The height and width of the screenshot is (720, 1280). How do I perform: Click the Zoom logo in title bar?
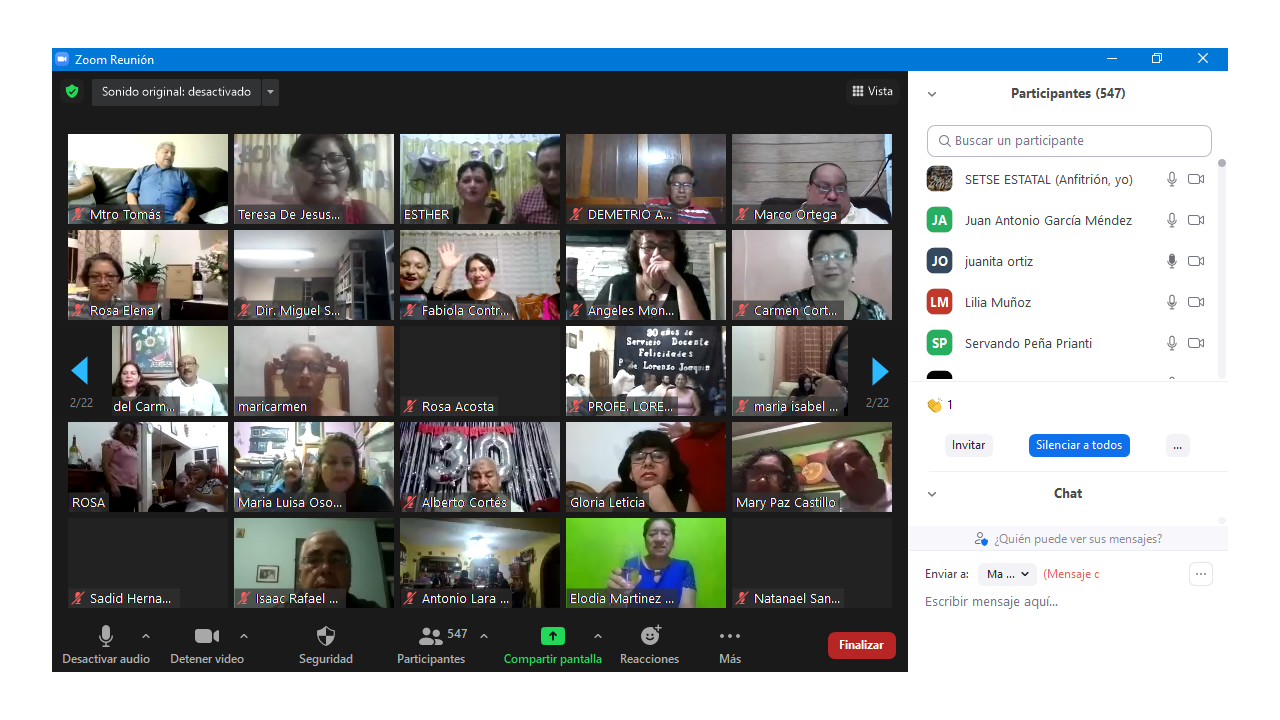coord(62,59)
